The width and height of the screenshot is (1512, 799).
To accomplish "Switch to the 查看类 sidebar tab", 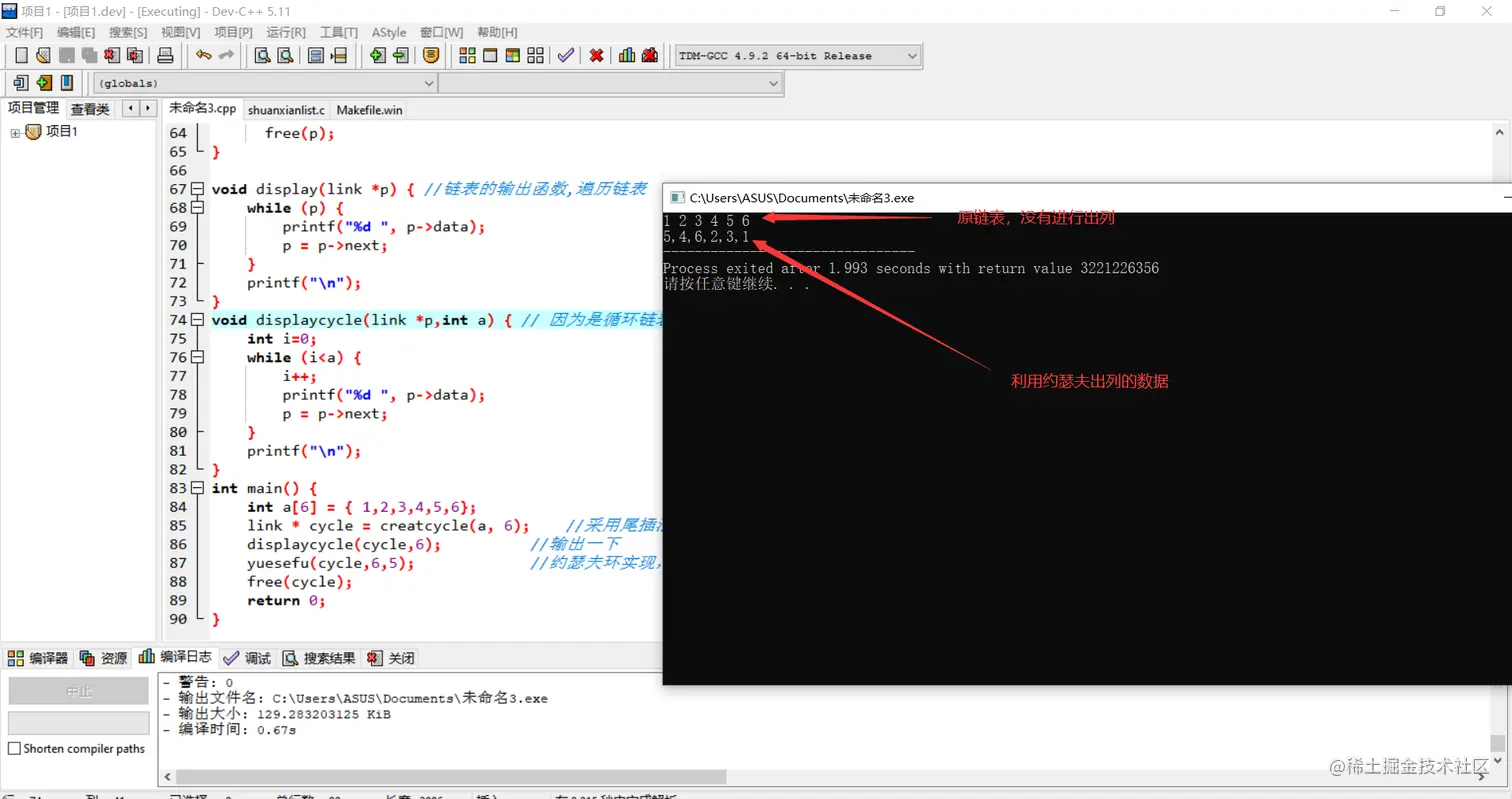I will point(90,109).
